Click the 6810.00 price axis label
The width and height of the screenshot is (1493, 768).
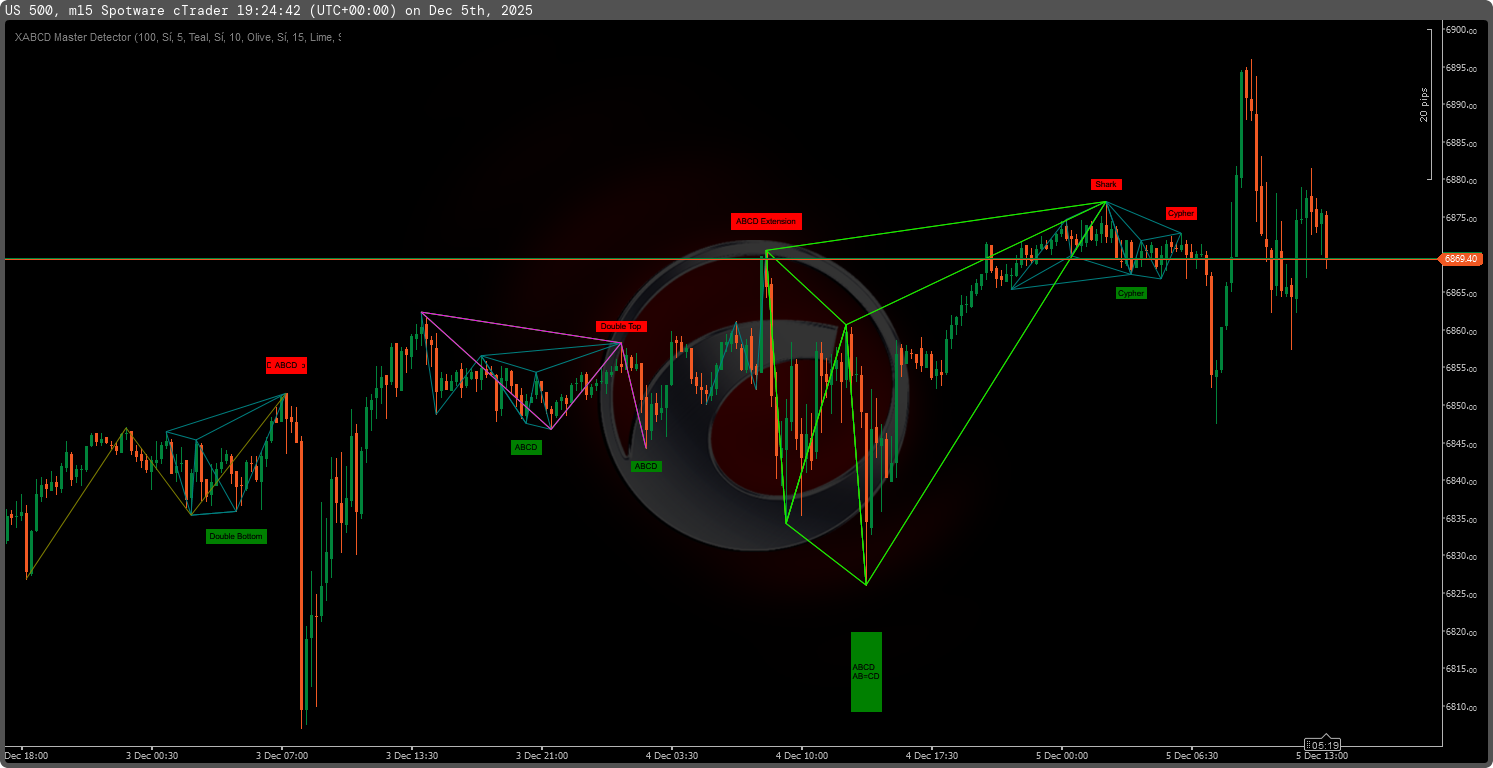[x=1461, y=707]
